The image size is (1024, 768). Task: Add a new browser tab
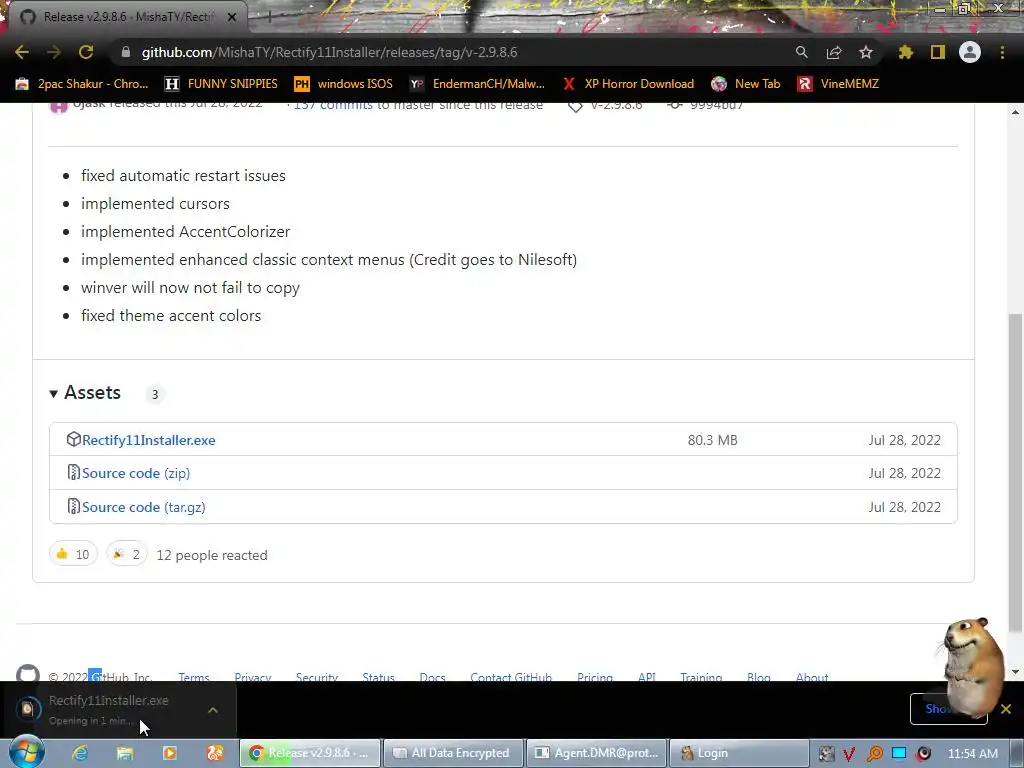click(269, 17)
